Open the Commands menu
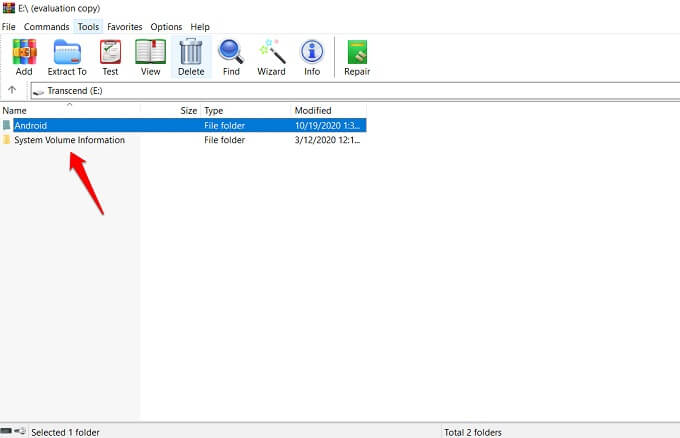 point(47,26)
